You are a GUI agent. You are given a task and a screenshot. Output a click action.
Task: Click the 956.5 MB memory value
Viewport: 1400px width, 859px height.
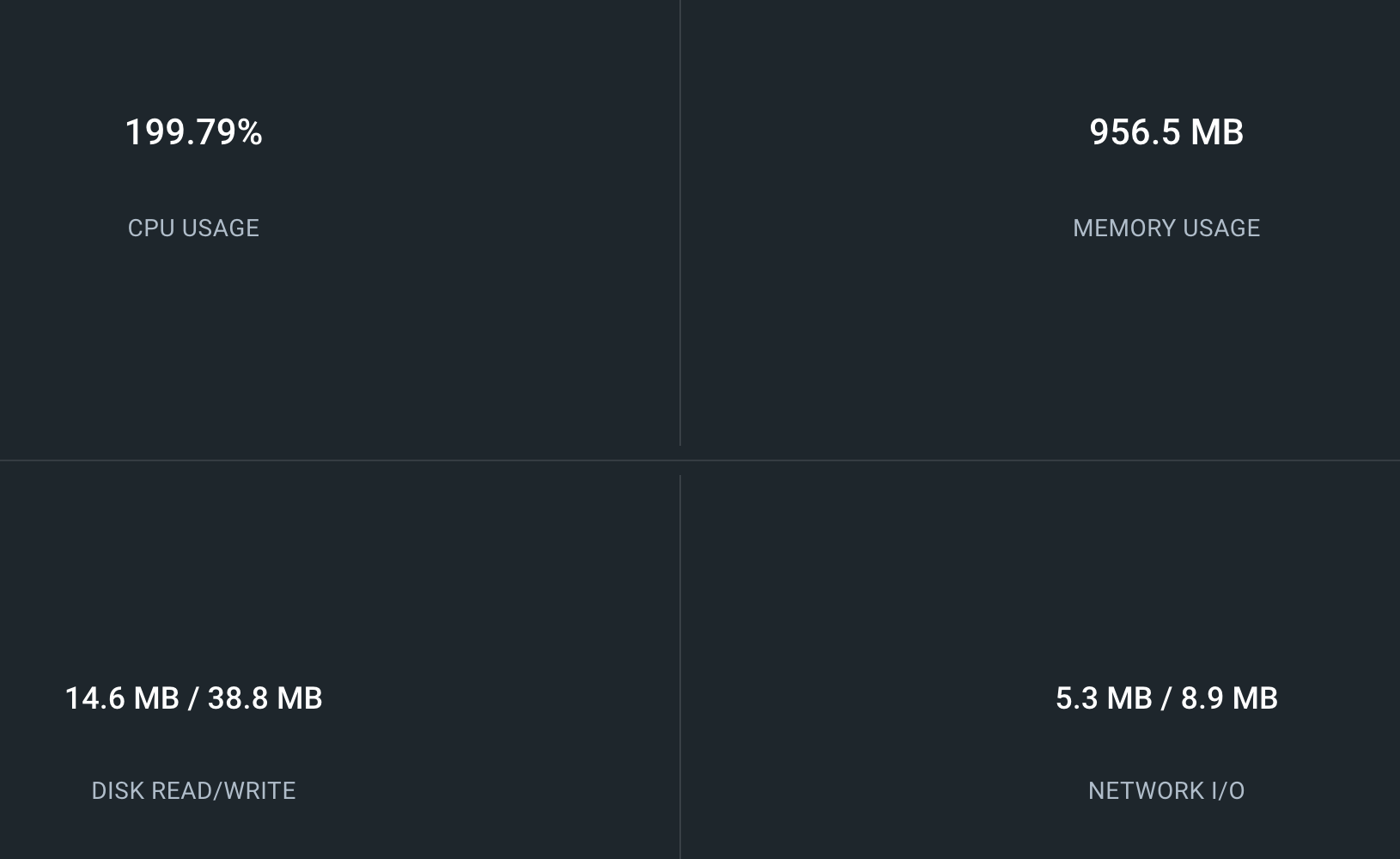pyautogui.click(x=1166, y=132)
